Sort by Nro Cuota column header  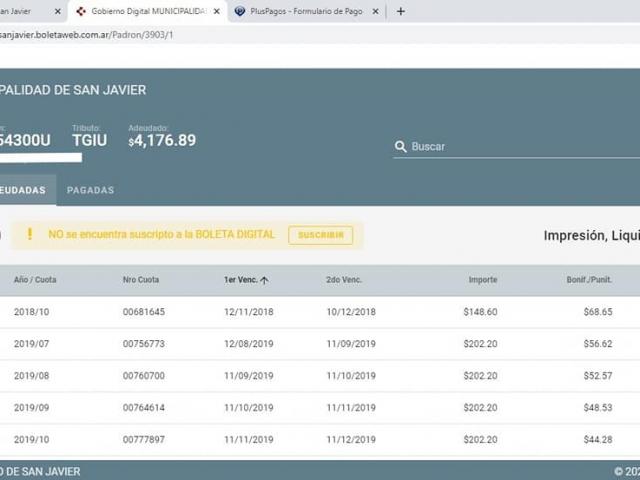(x=141, y=280)
